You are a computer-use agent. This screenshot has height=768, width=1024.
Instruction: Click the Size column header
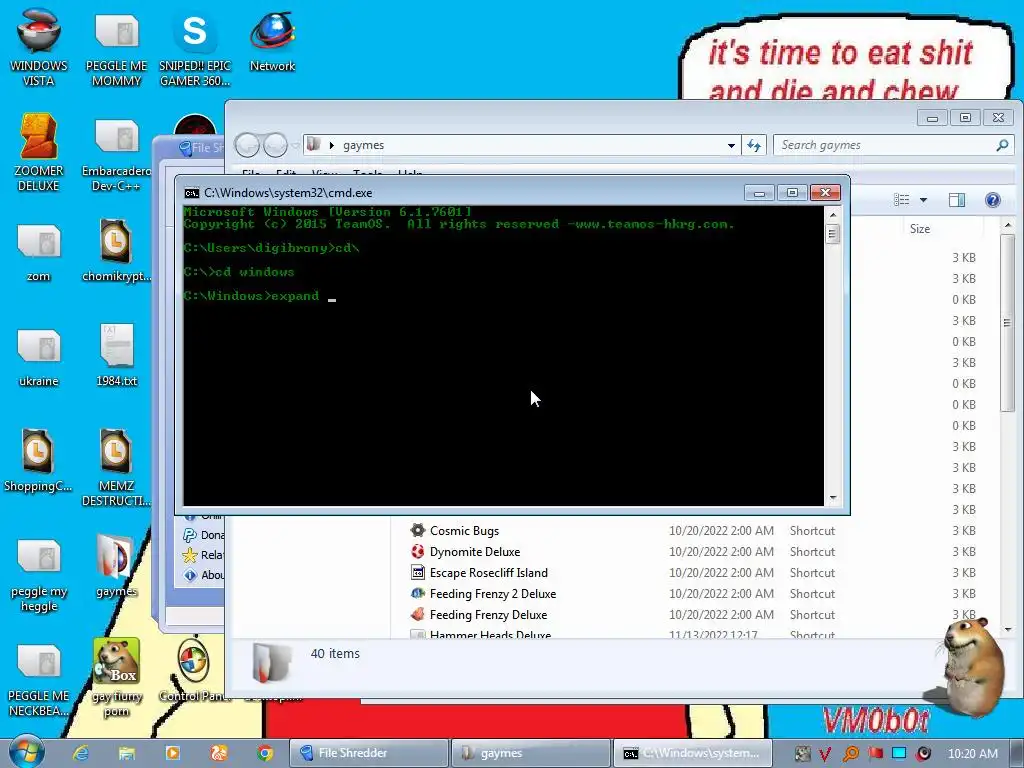point(920,229)
